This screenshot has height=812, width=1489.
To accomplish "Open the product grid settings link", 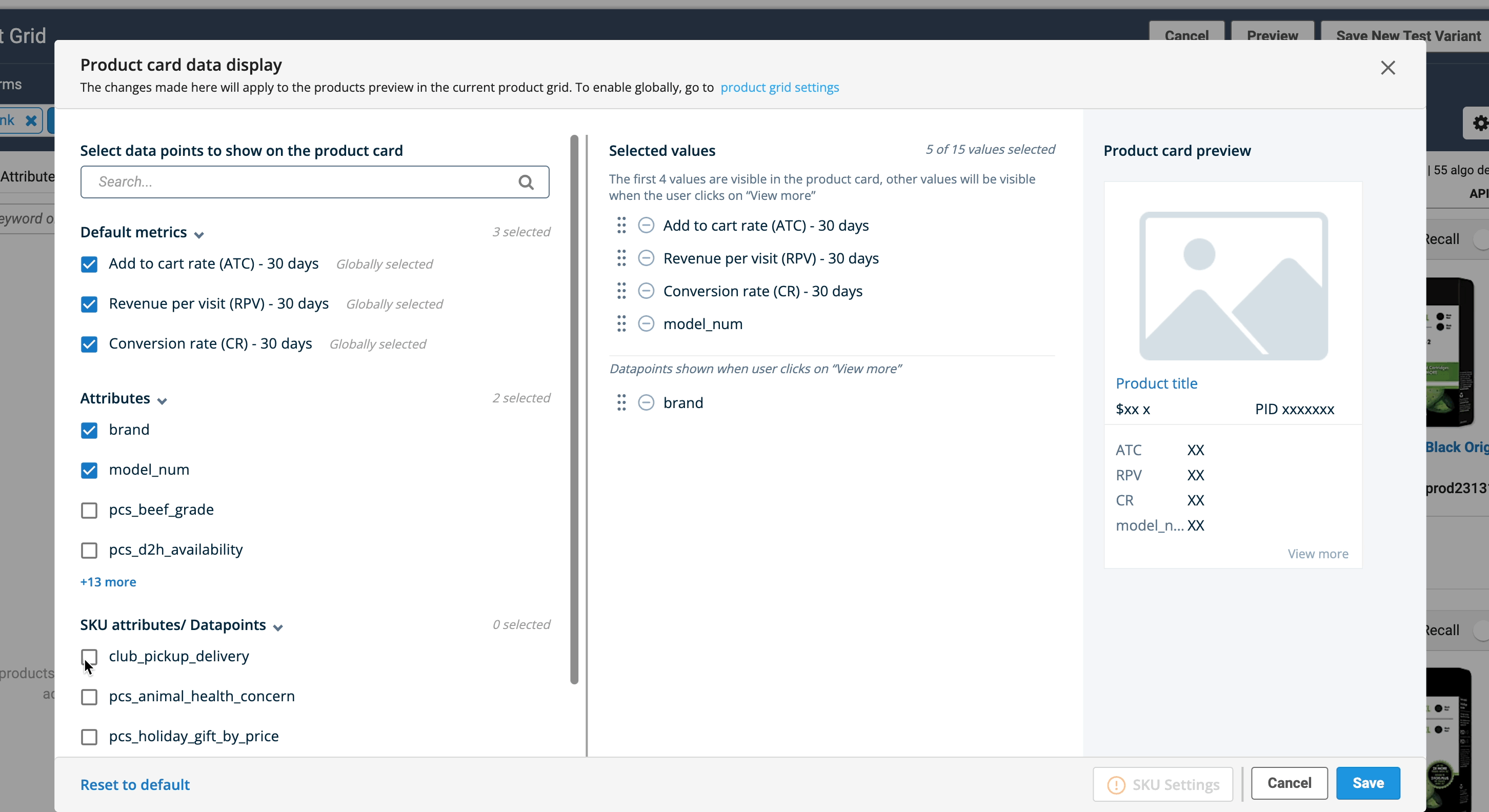I will (779, 87).
